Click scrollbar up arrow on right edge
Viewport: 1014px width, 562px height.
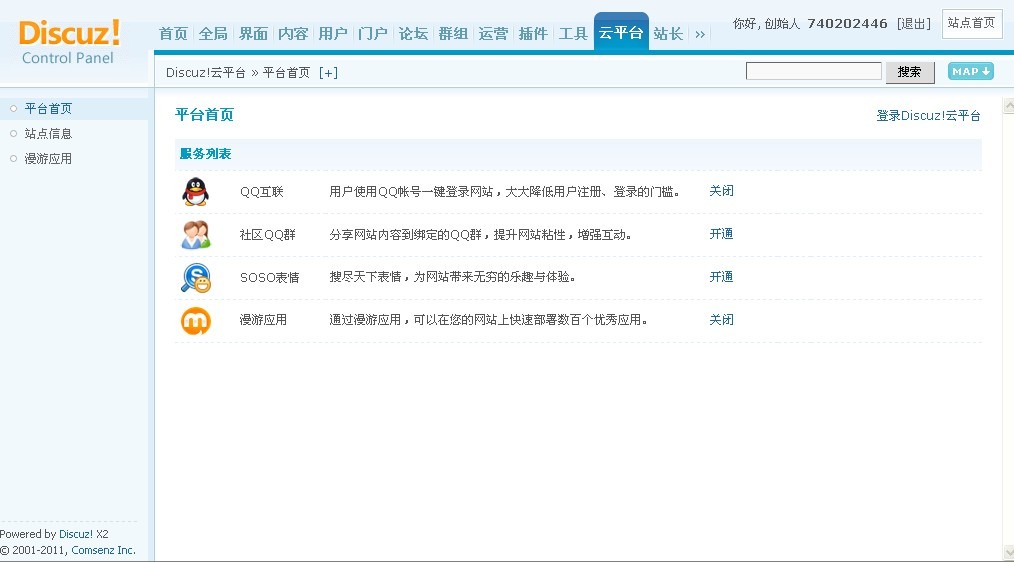pyautogui.click(x=1008, y=106)
